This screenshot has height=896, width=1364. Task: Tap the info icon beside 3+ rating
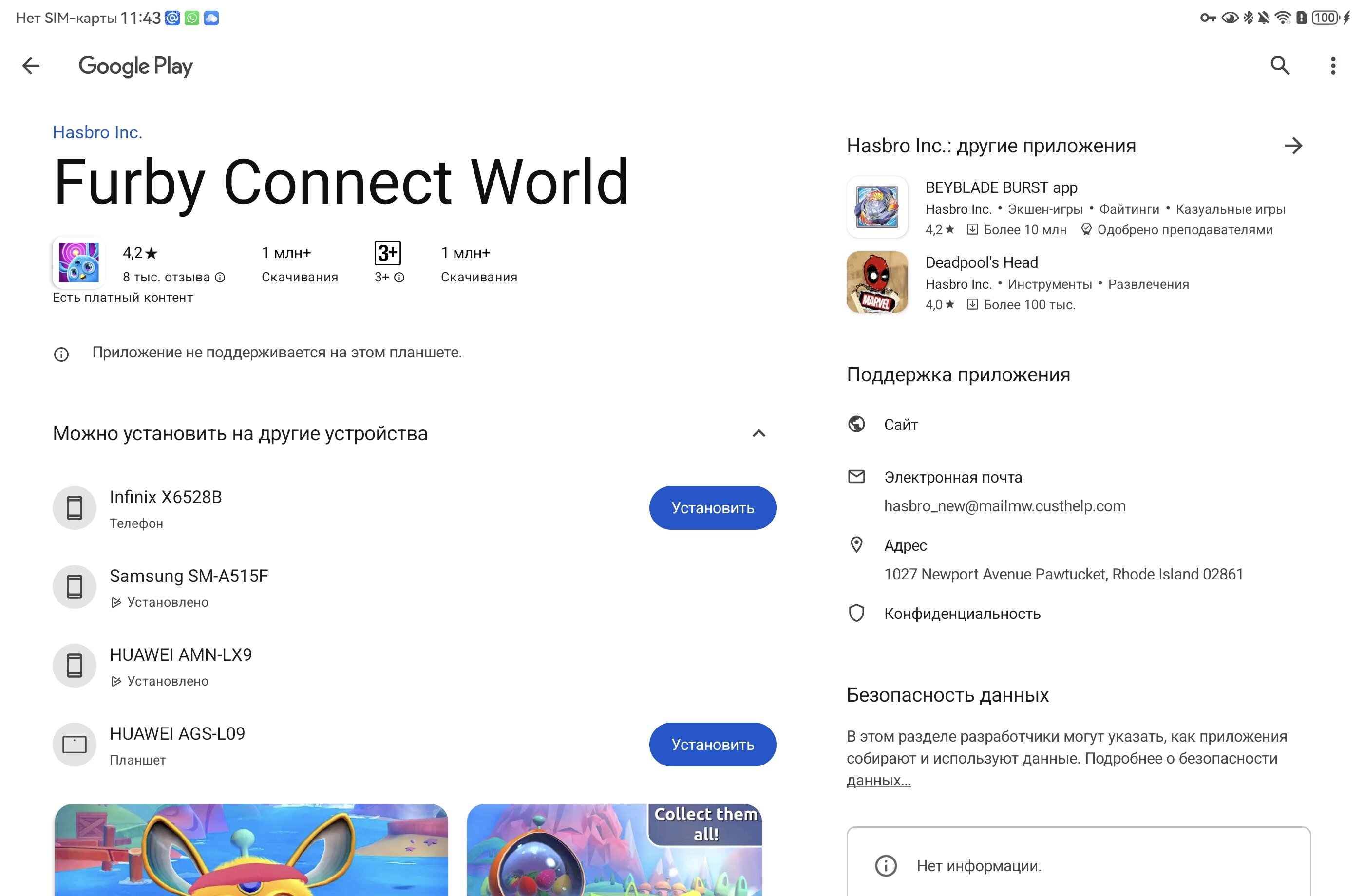point(399,277)
